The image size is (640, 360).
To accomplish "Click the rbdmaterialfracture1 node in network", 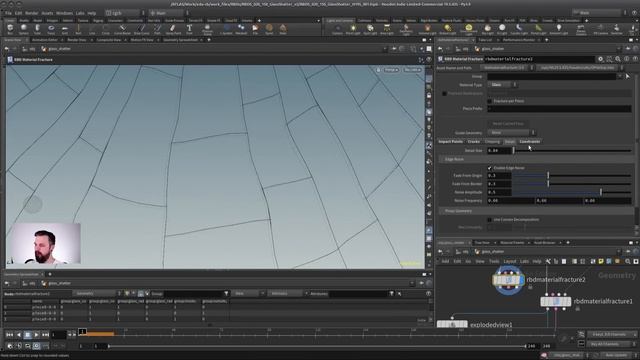I will coord(556,301).
